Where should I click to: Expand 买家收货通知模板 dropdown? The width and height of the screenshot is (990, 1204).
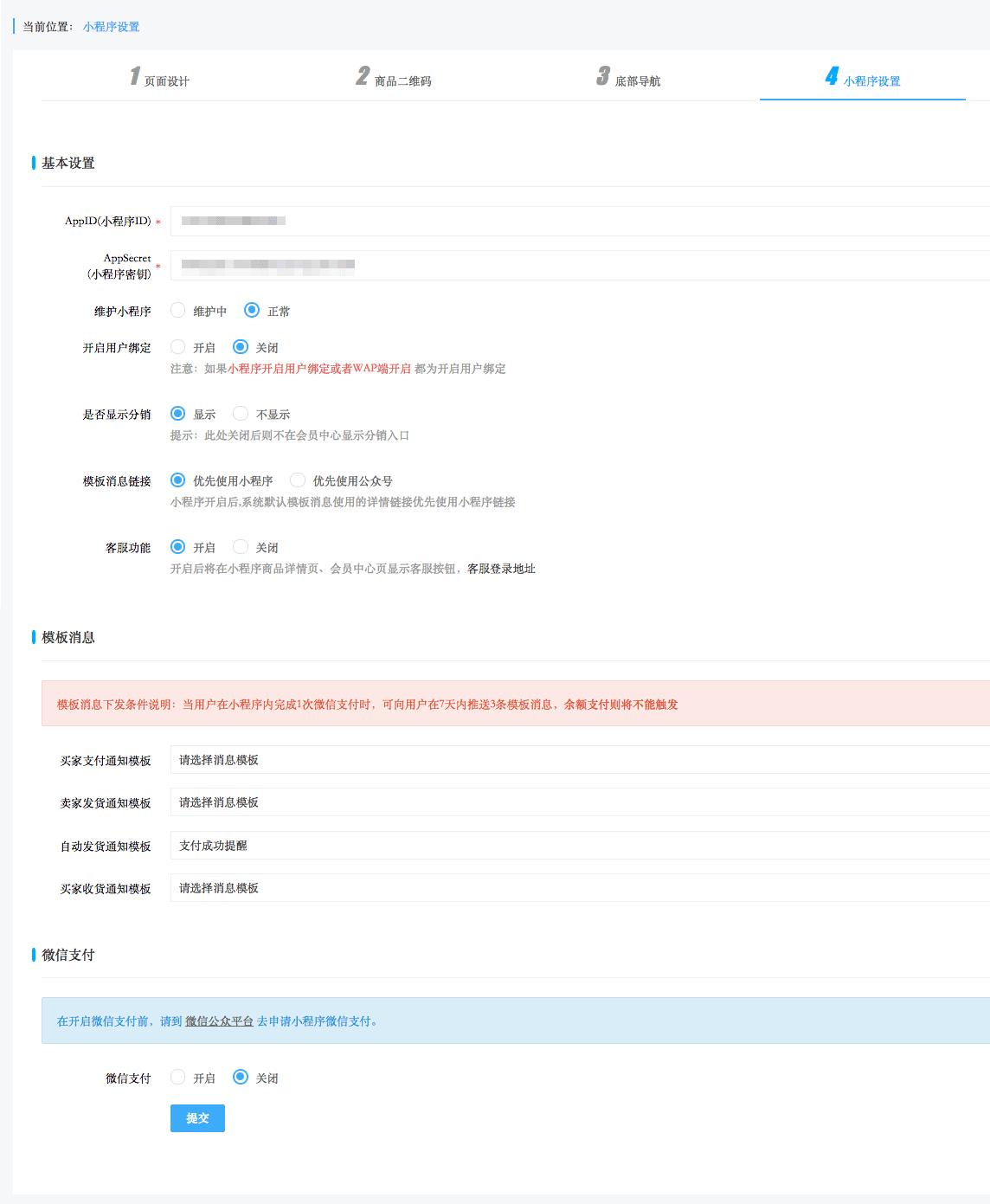(x=580, y=888)
